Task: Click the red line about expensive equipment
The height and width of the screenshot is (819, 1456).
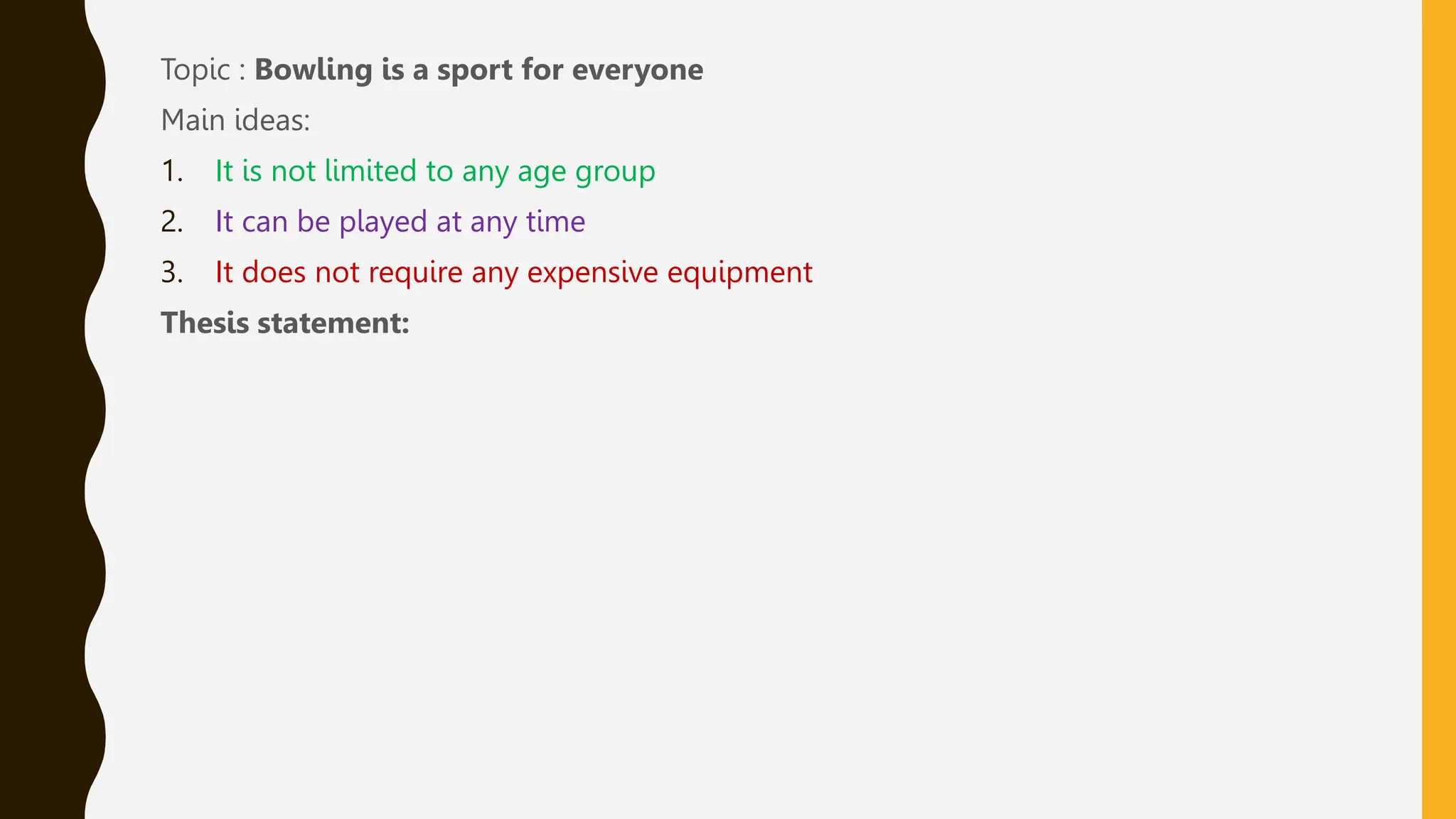Action: (x=514, y=273)
